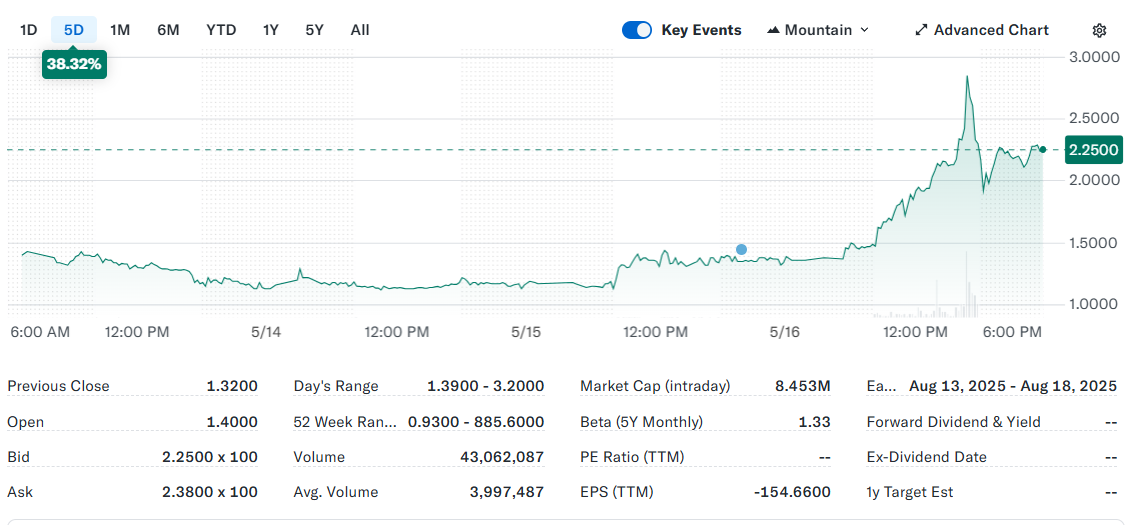1144x525 pixels.
Task: Select the 1D time range
Action: pyautogui.click(x=29, y=30)
